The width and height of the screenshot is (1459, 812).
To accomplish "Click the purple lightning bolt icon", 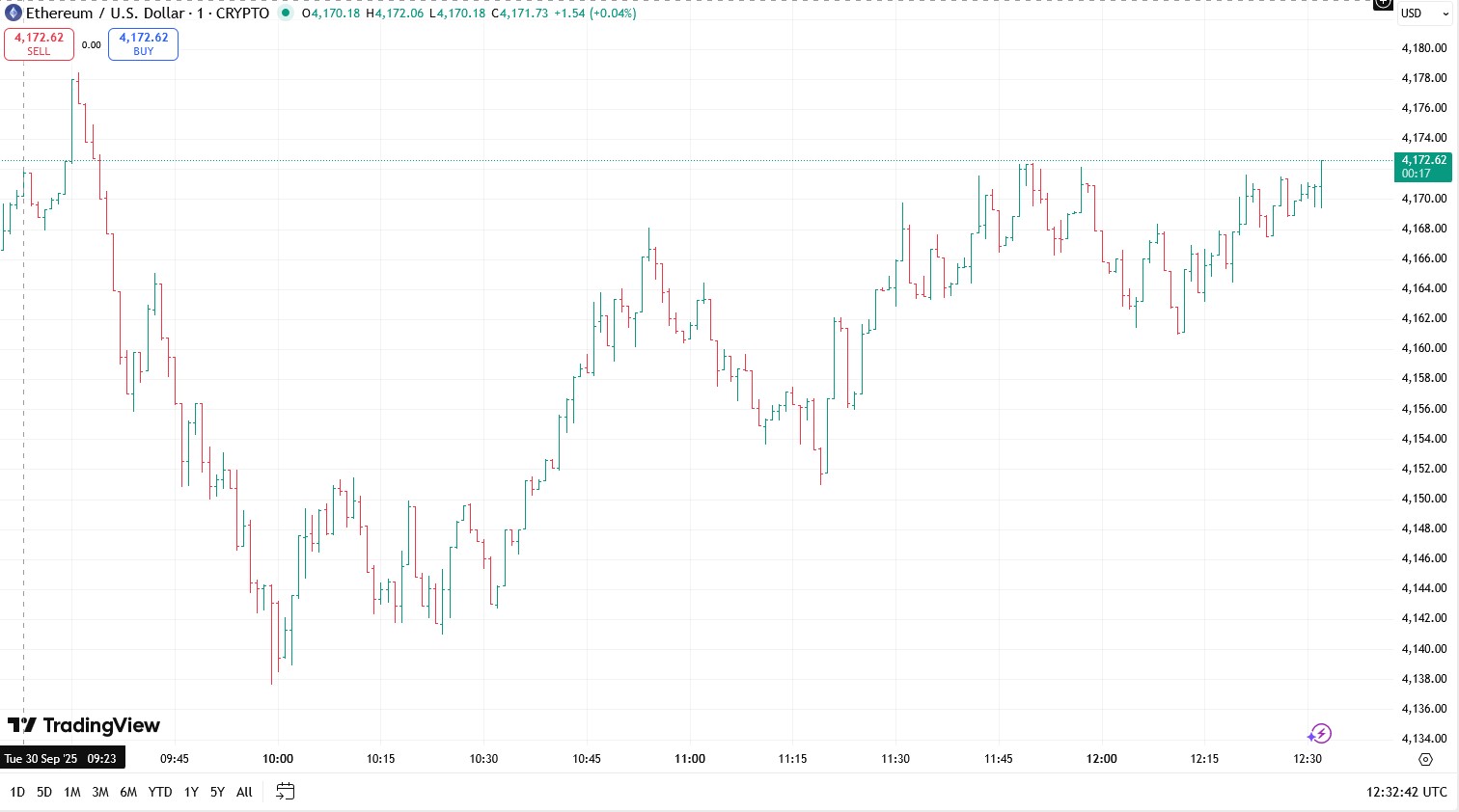I will pos(1320,734).
